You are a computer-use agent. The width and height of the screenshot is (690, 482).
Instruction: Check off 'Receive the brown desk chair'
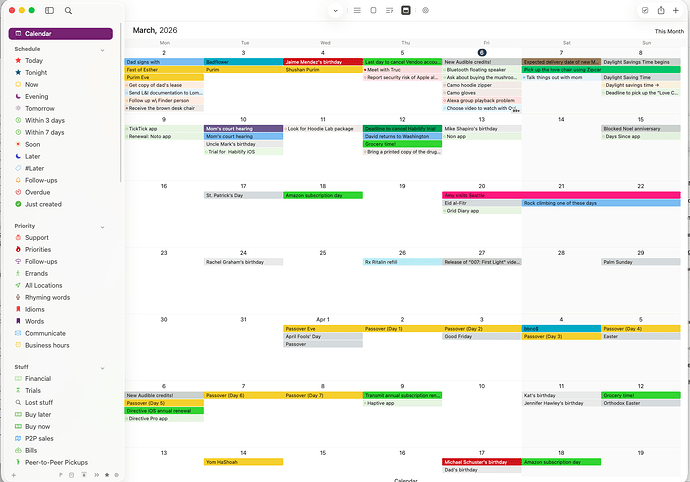128,108
